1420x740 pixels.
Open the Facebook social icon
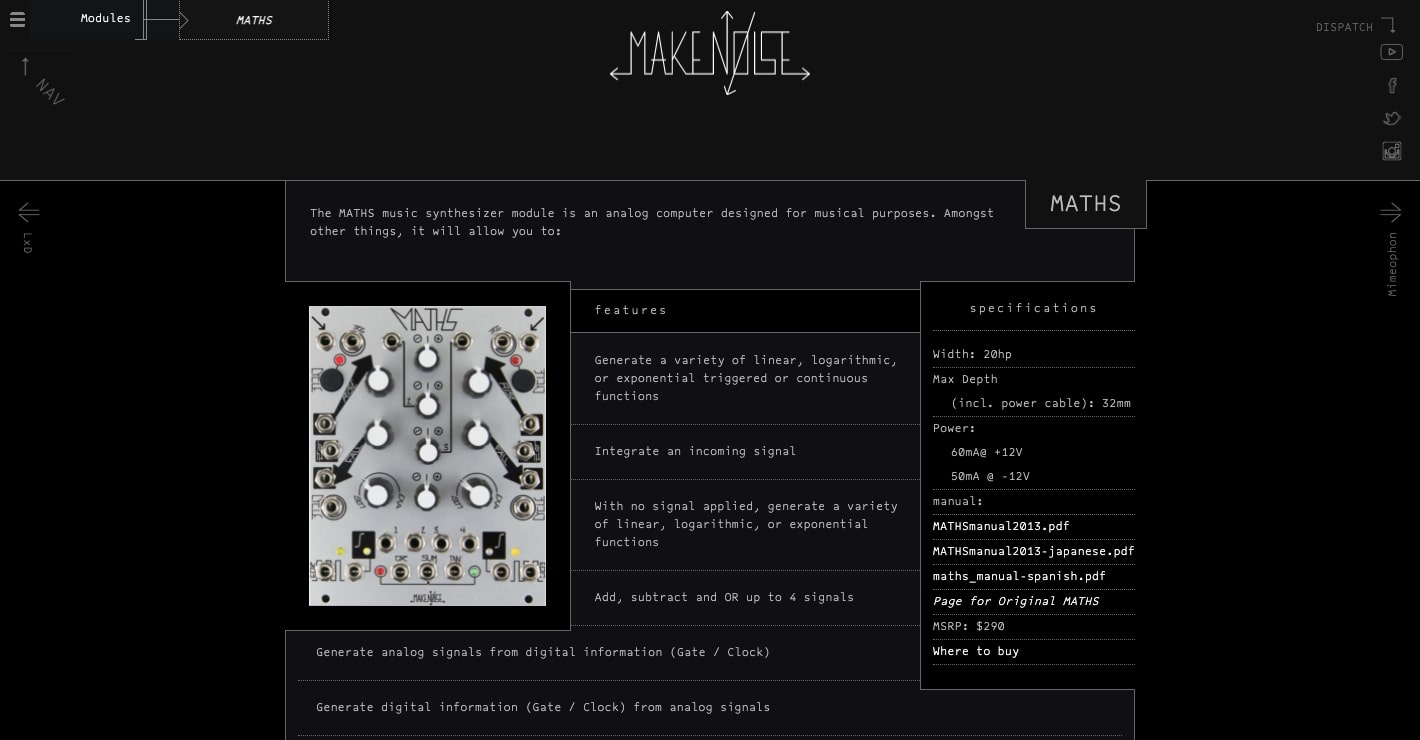1392,86
